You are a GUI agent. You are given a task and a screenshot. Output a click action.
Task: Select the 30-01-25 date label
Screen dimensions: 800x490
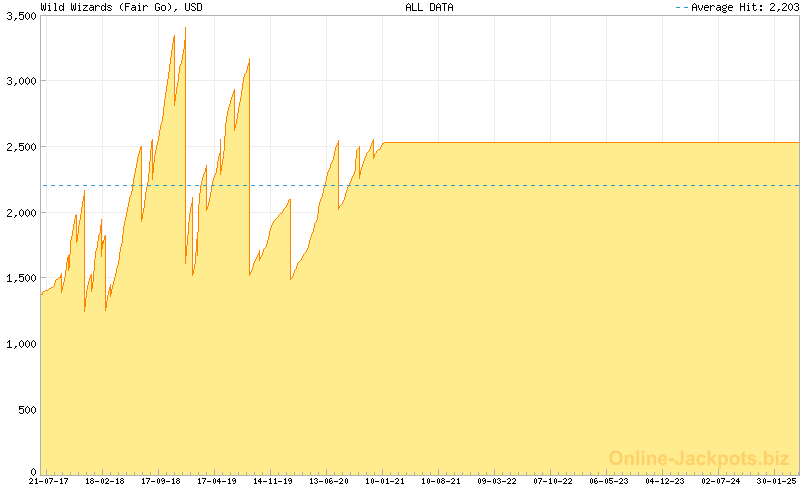(777, 481)
